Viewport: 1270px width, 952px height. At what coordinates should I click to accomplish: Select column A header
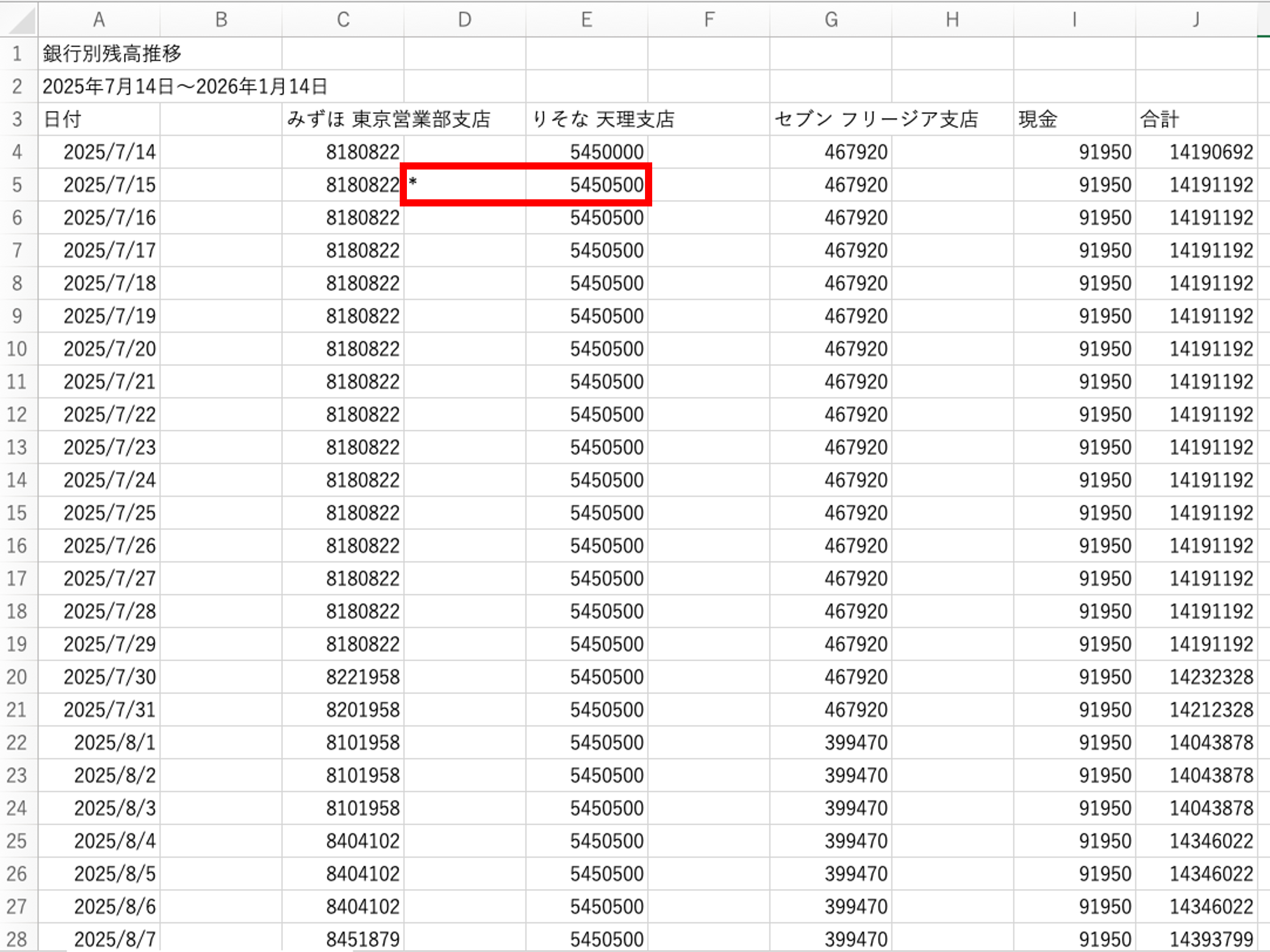tap(99, 19)
